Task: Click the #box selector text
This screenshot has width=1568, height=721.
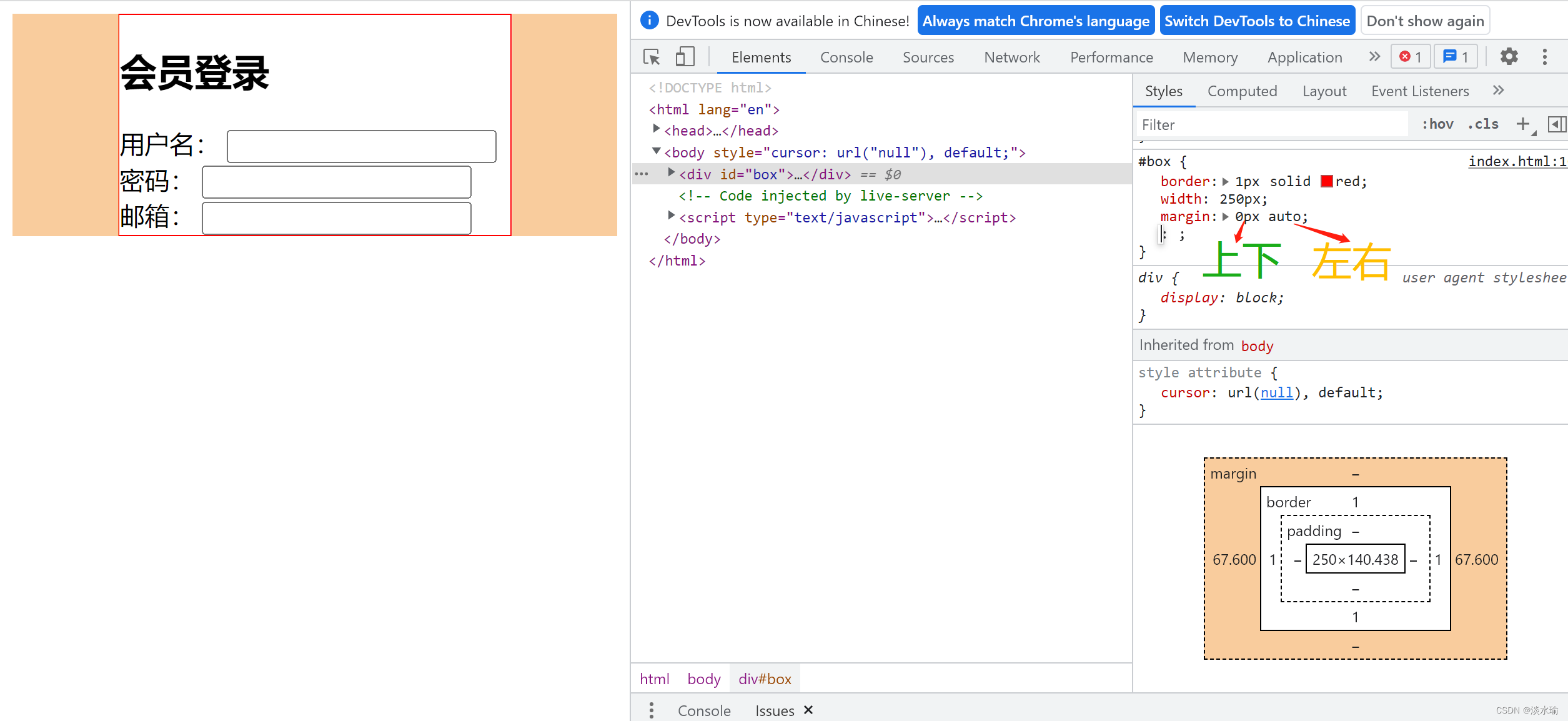Action: tap(1154, 161)
